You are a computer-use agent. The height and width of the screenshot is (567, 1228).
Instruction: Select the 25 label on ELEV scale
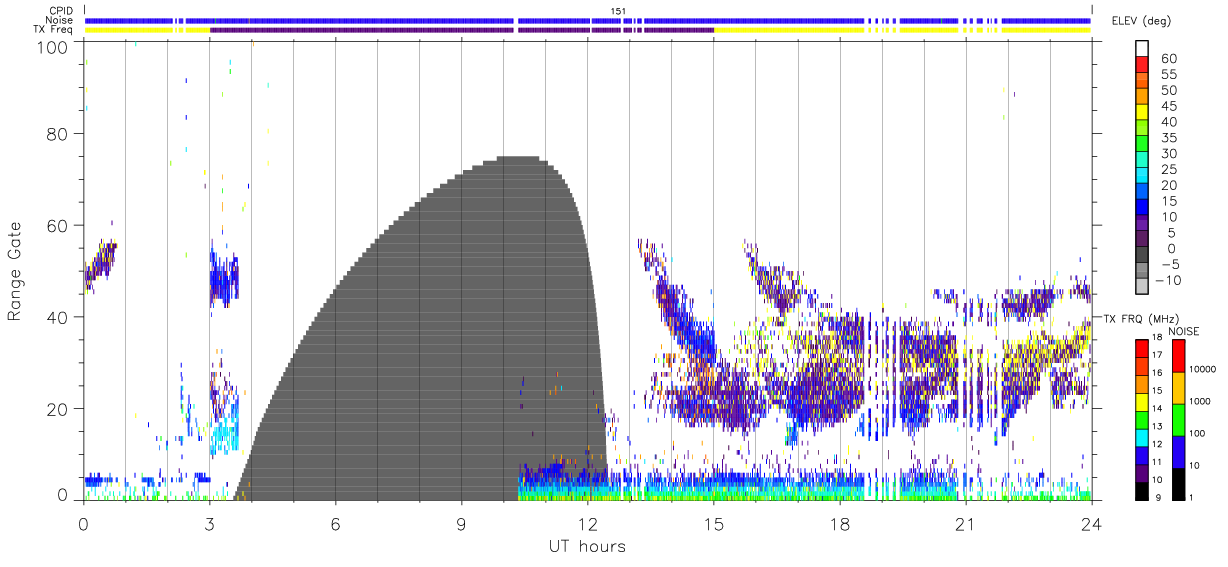1168,170
